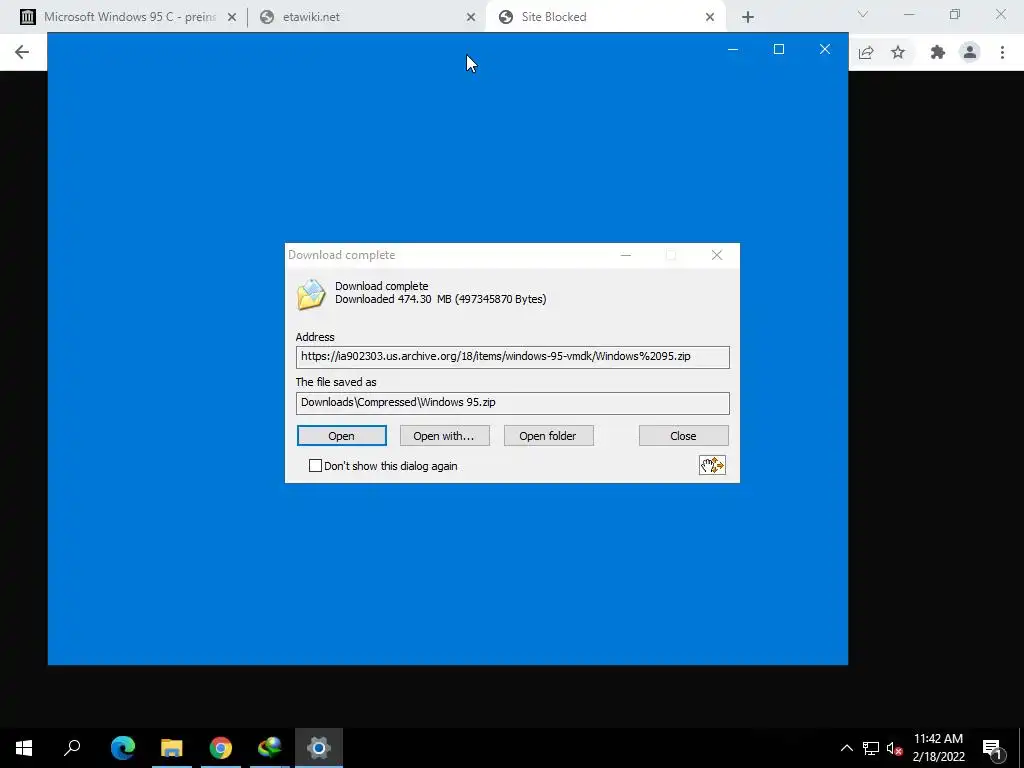Switch to Microsoft Windows 95 C tab
This screenshot has width=1024, height=768.
[x=129, y=17]
